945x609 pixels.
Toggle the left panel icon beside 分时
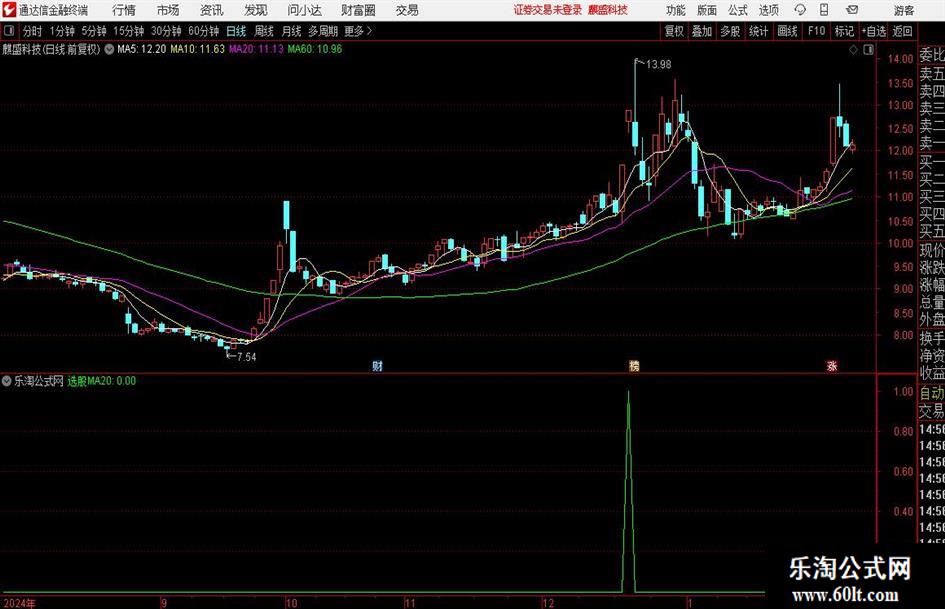click(x=10, y=31)
